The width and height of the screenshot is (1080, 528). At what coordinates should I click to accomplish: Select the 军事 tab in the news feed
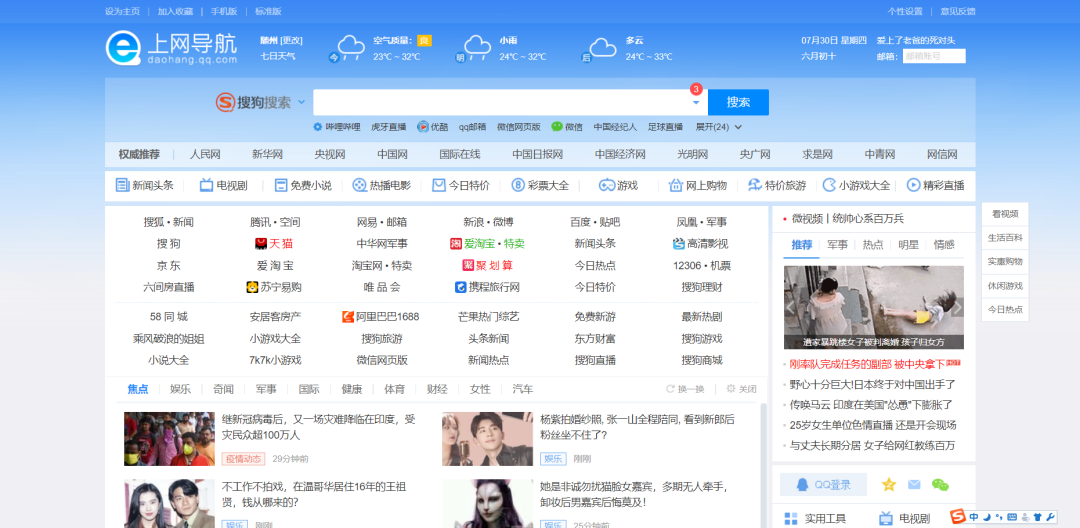pos(266,389)
